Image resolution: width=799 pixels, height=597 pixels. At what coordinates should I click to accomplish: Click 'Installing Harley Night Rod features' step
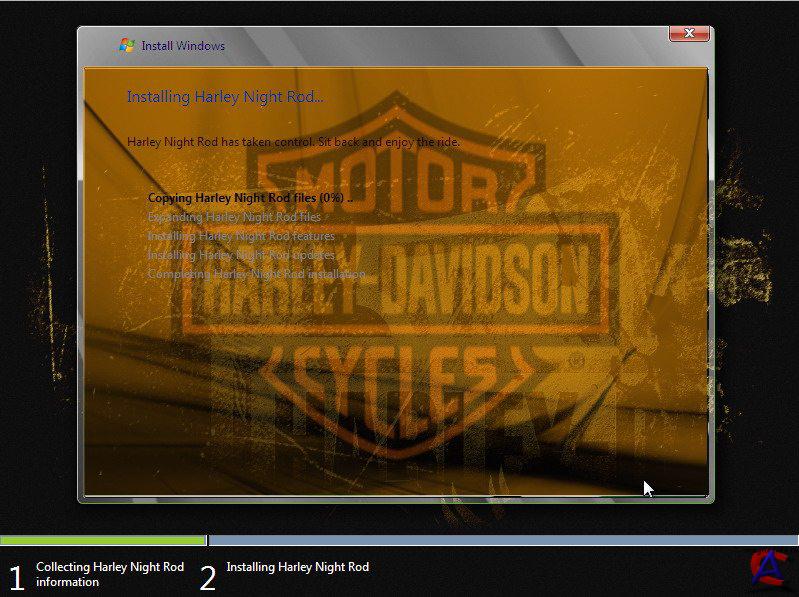point(241,236)
